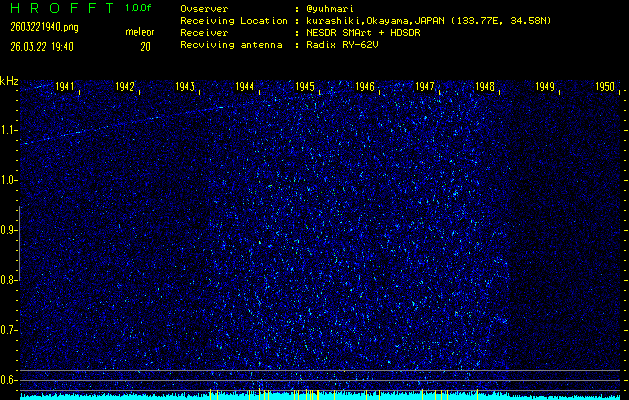Click the 26.03.22 19:40 timestamp

click(43, 46)
